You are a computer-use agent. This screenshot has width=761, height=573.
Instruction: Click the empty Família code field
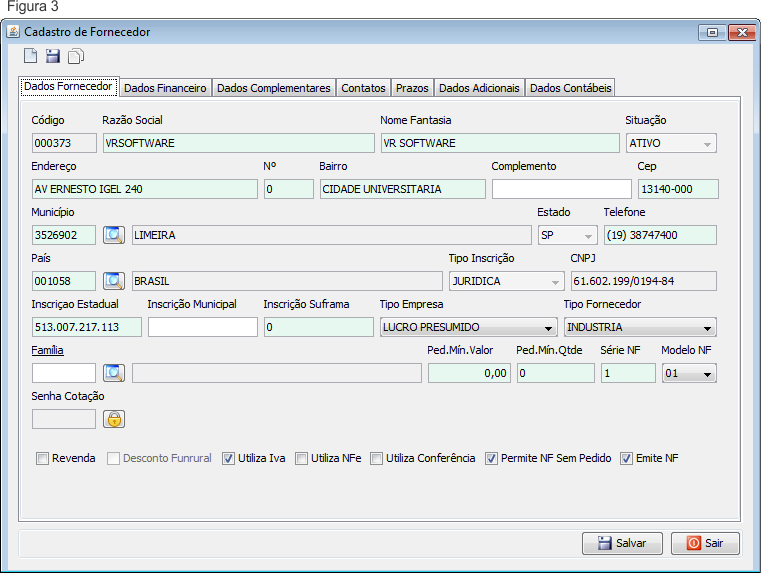pos(64,373)
